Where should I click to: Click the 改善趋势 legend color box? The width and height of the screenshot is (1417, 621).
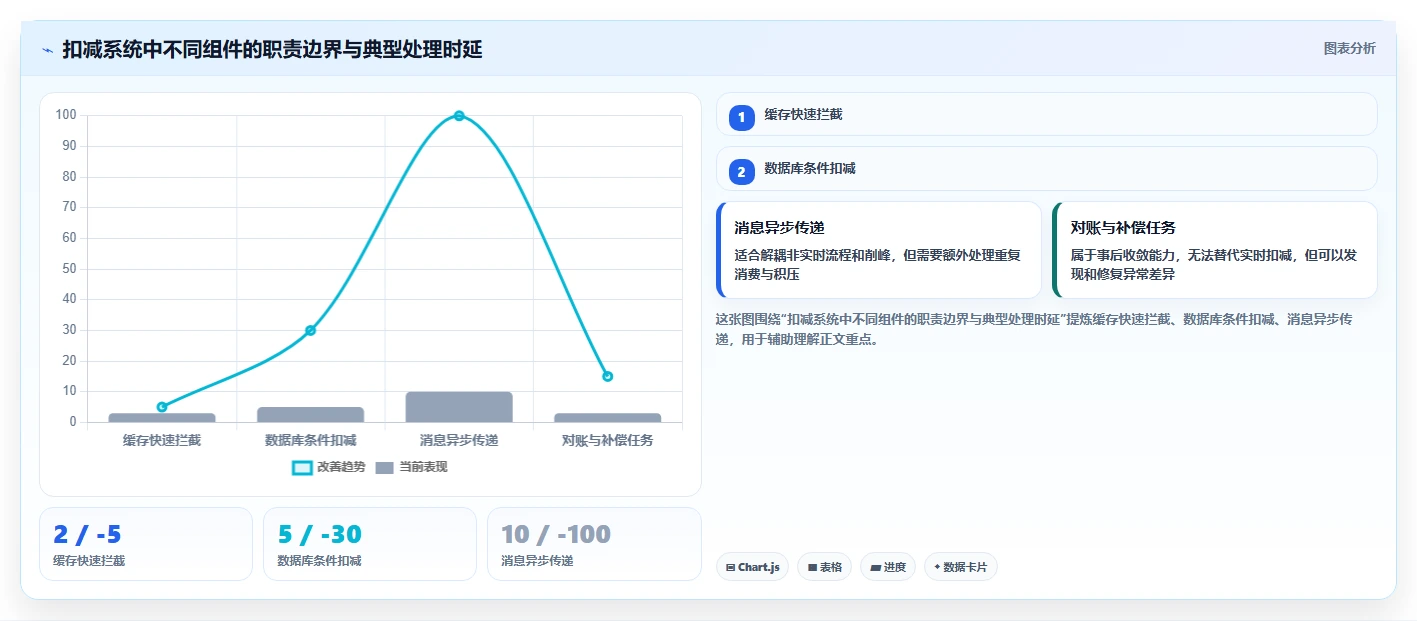(x=302, y=468)
